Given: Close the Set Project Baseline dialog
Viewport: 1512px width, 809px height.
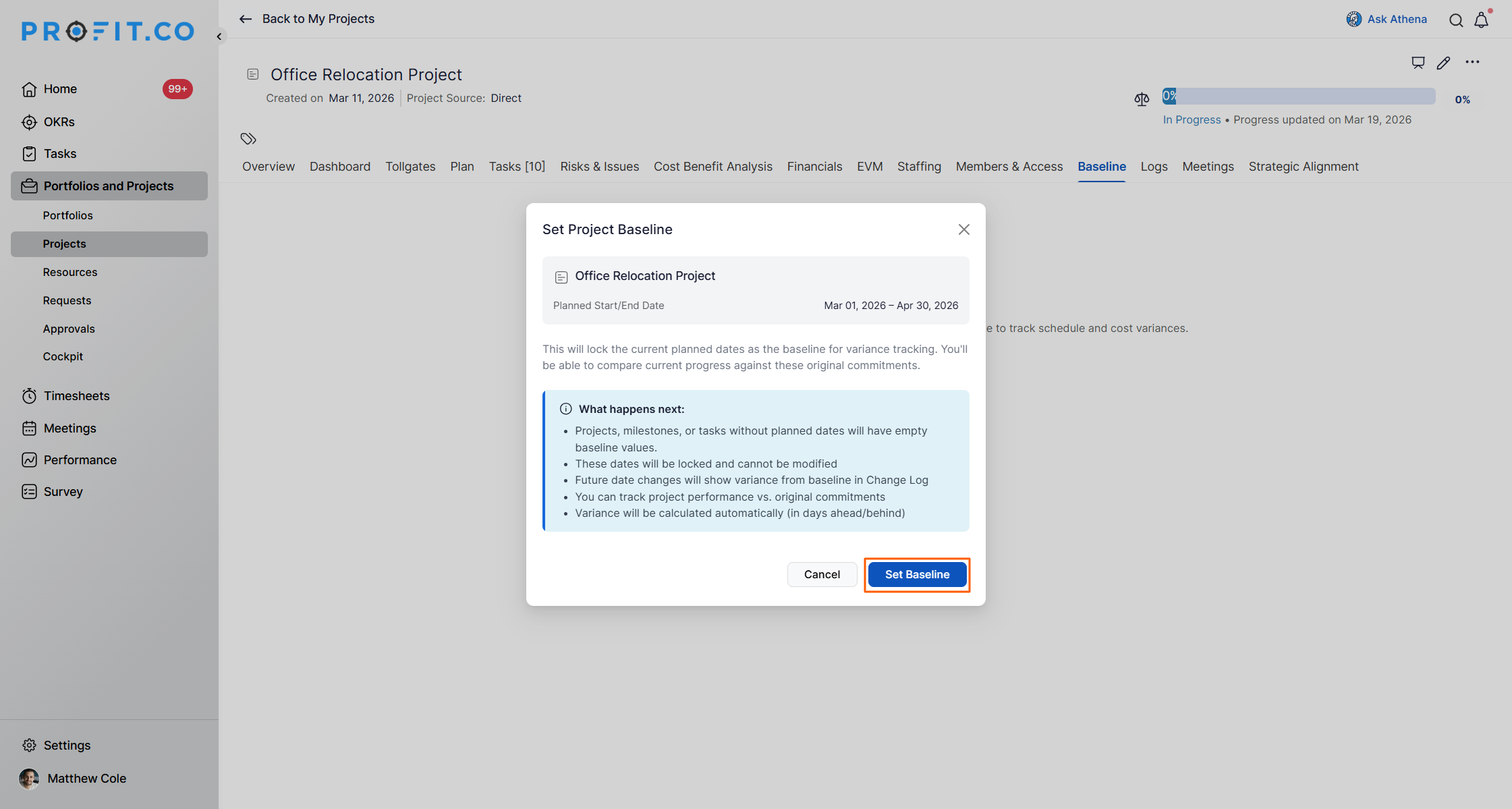Looking at the screenshot, I should click(x=963, y=229).
